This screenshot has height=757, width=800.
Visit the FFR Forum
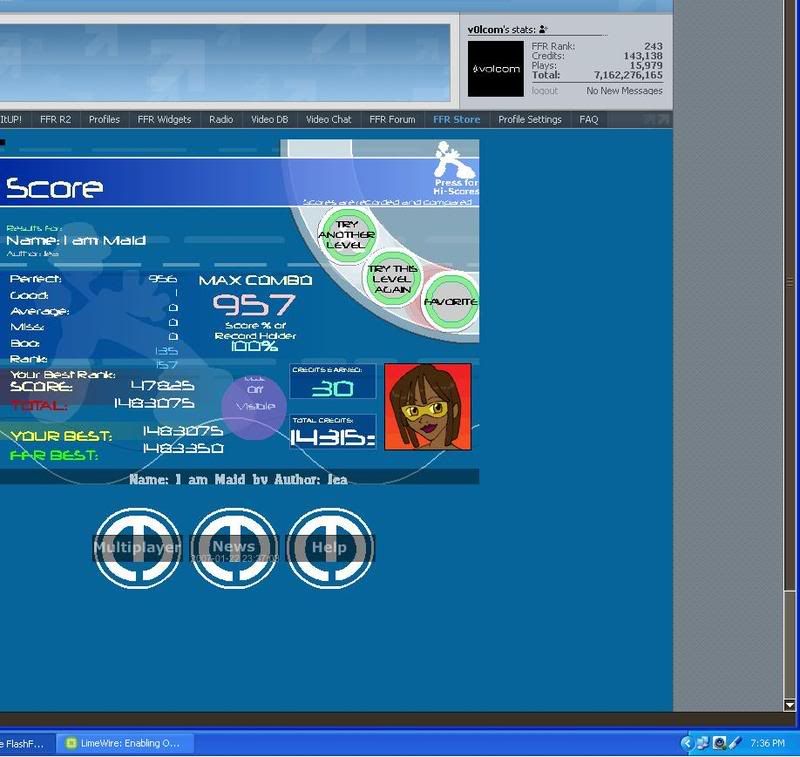[392, 119]
